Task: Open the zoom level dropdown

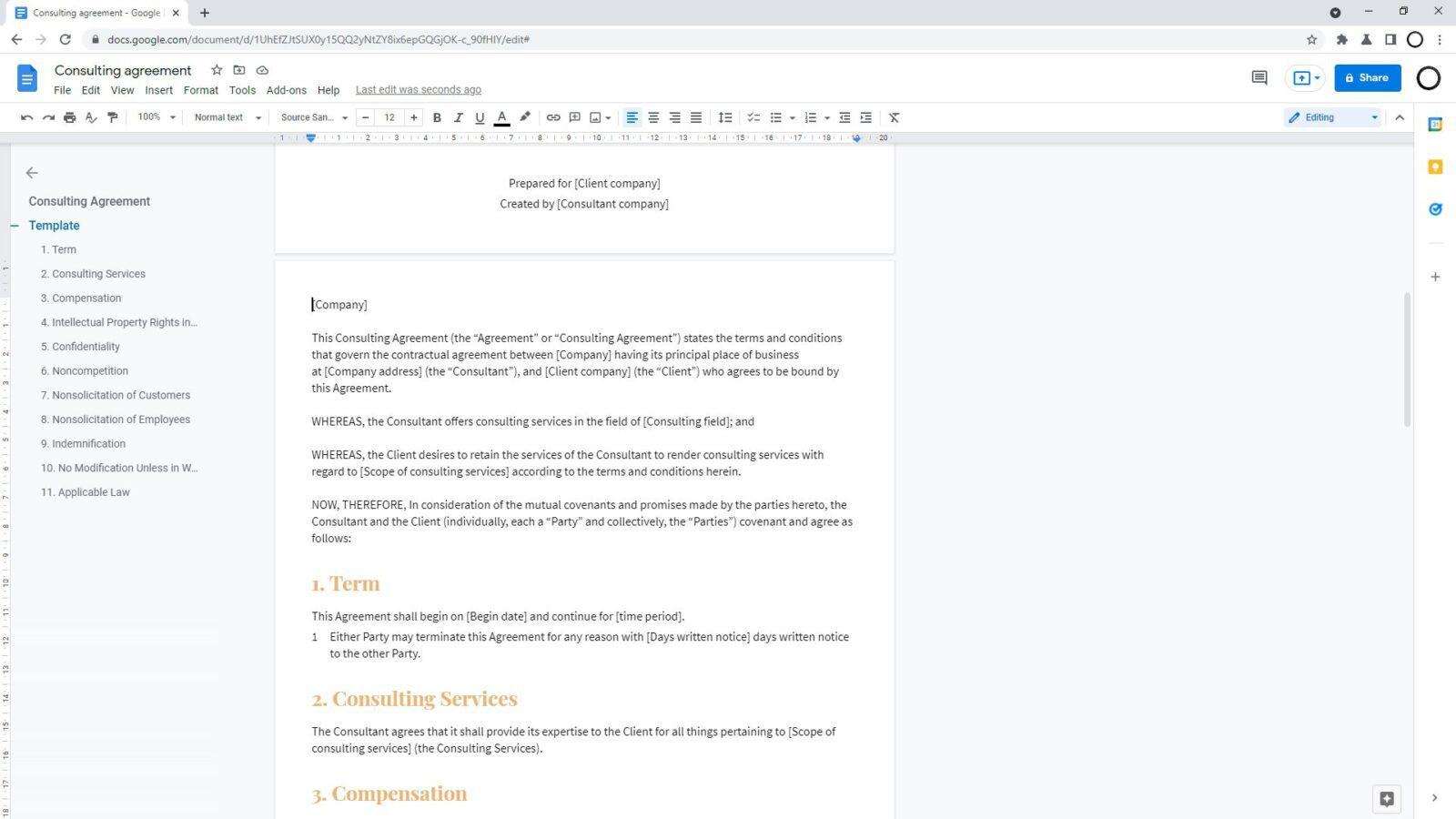Action: pos(155,116)
